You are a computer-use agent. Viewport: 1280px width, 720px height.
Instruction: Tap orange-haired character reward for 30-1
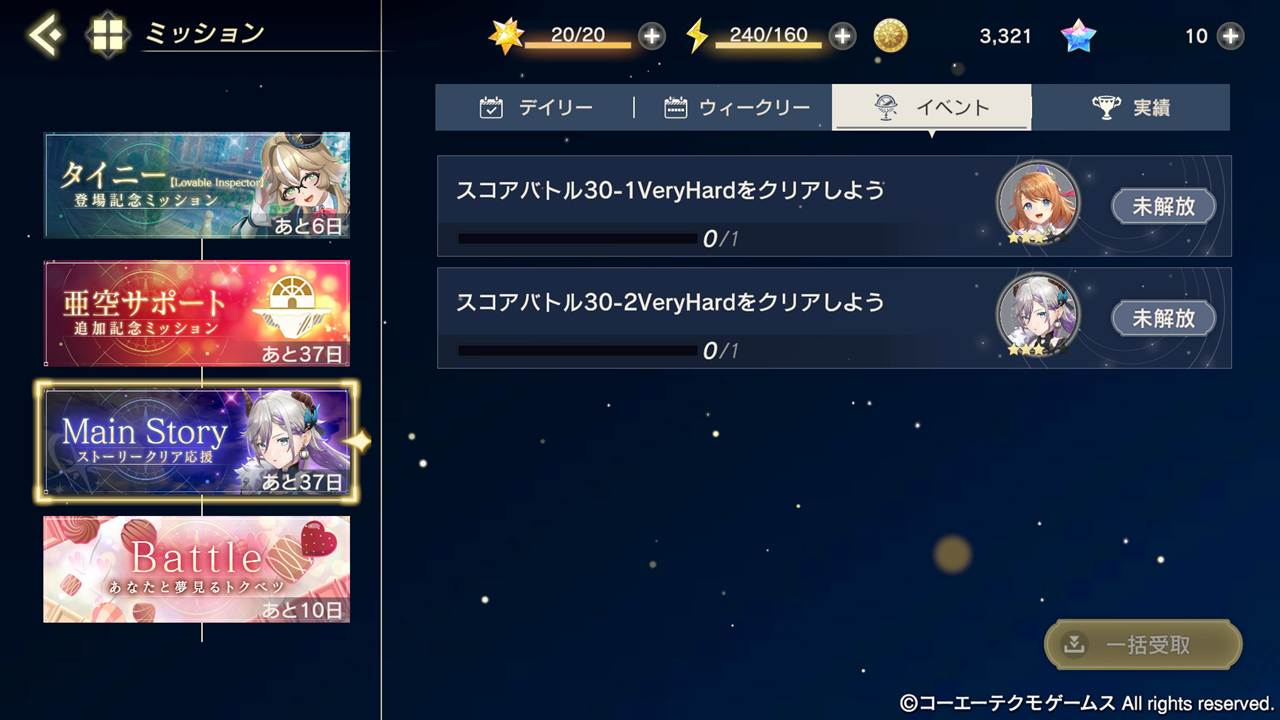tap(1038, 203)
